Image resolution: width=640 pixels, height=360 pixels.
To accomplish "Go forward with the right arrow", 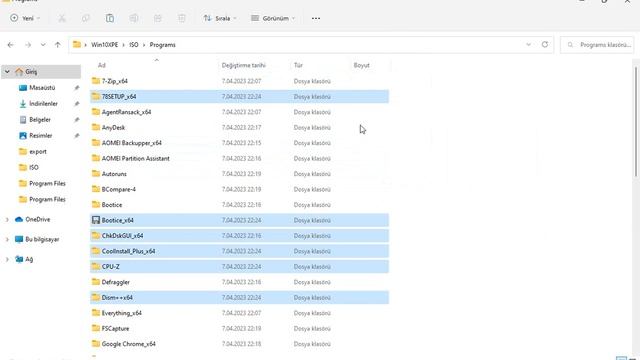I will pos(28,45).
